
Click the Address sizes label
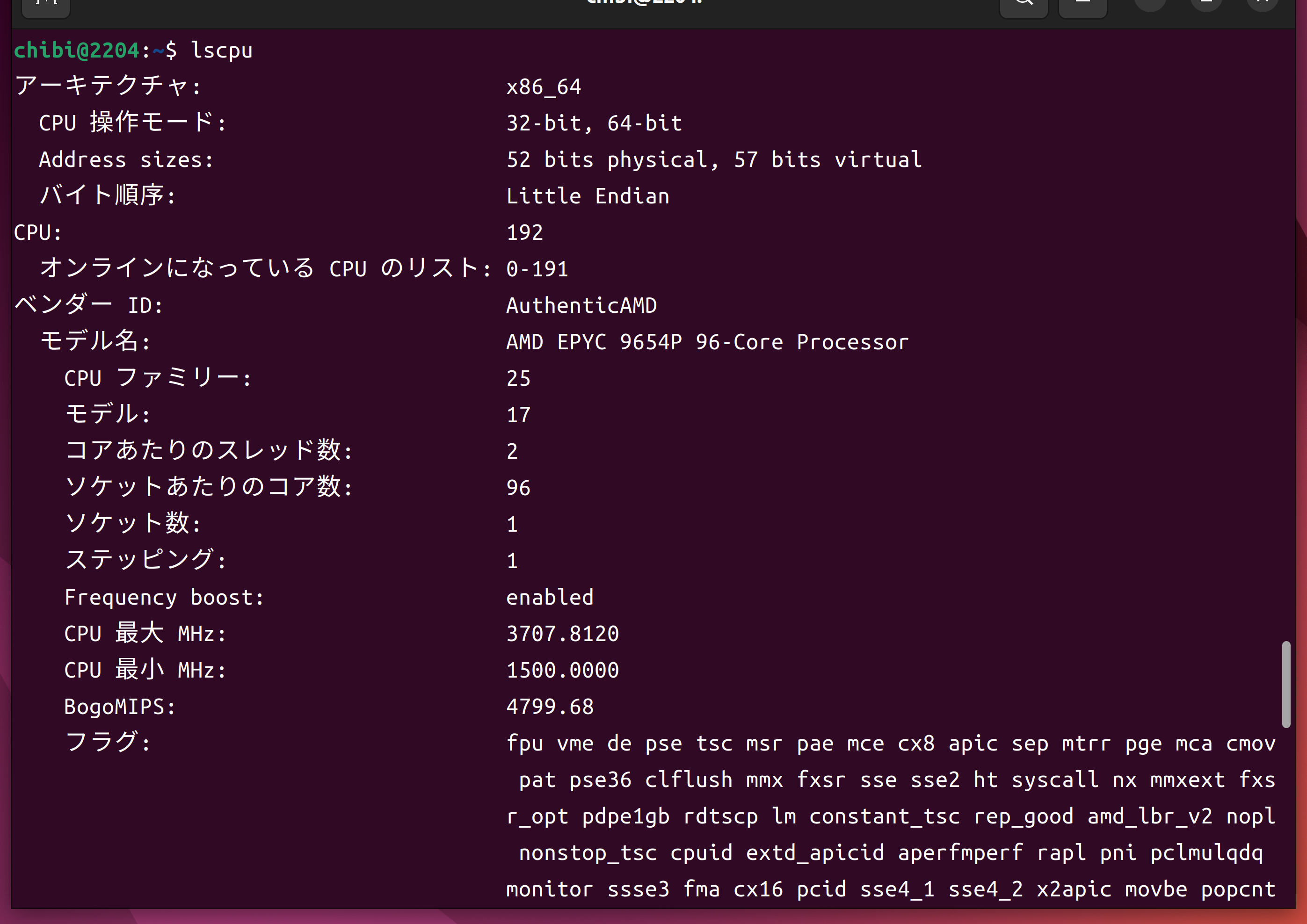point(126,160)
